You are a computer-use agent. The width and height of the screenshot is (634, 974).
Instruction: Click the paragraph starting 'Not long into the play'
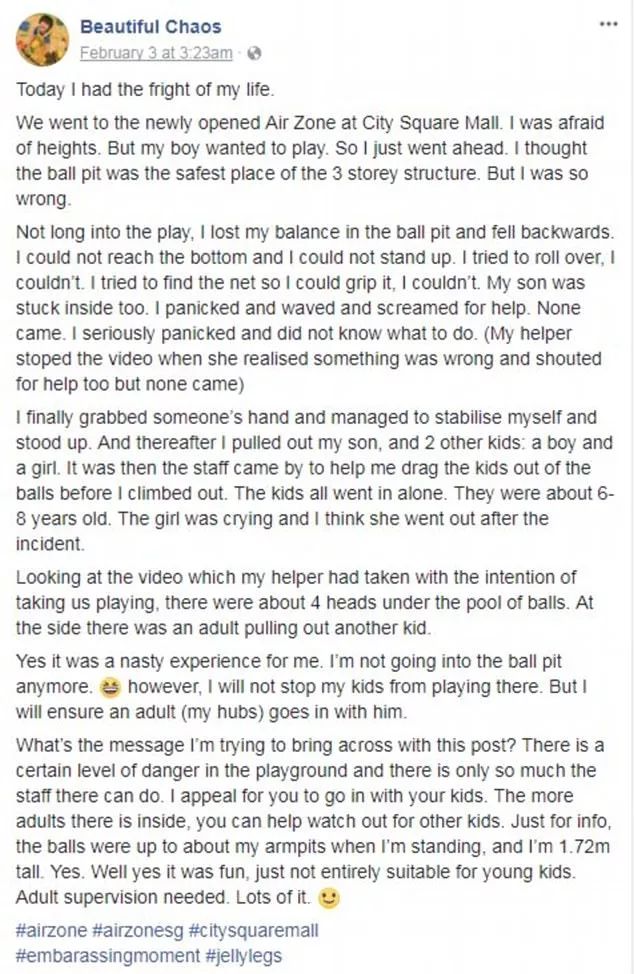[x=315, y=308]
